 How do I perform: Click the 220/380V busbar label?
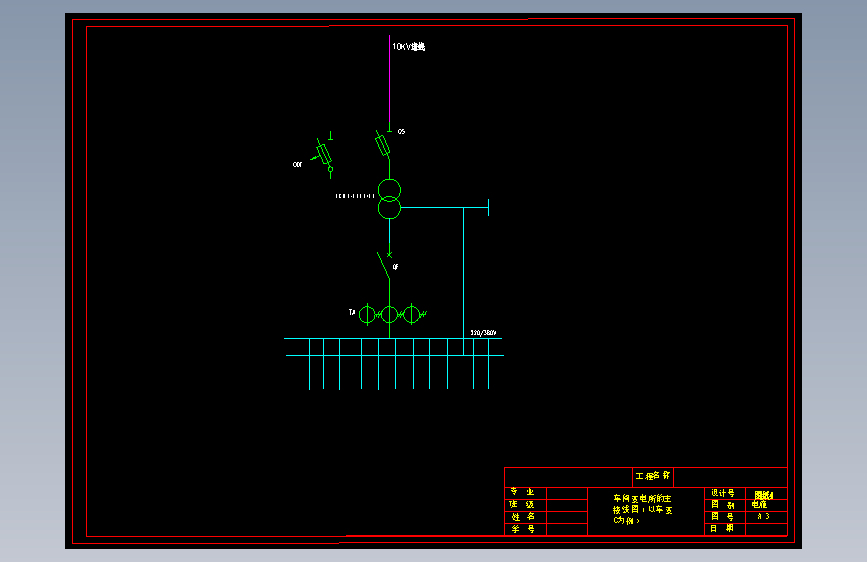tap(483, 332)
